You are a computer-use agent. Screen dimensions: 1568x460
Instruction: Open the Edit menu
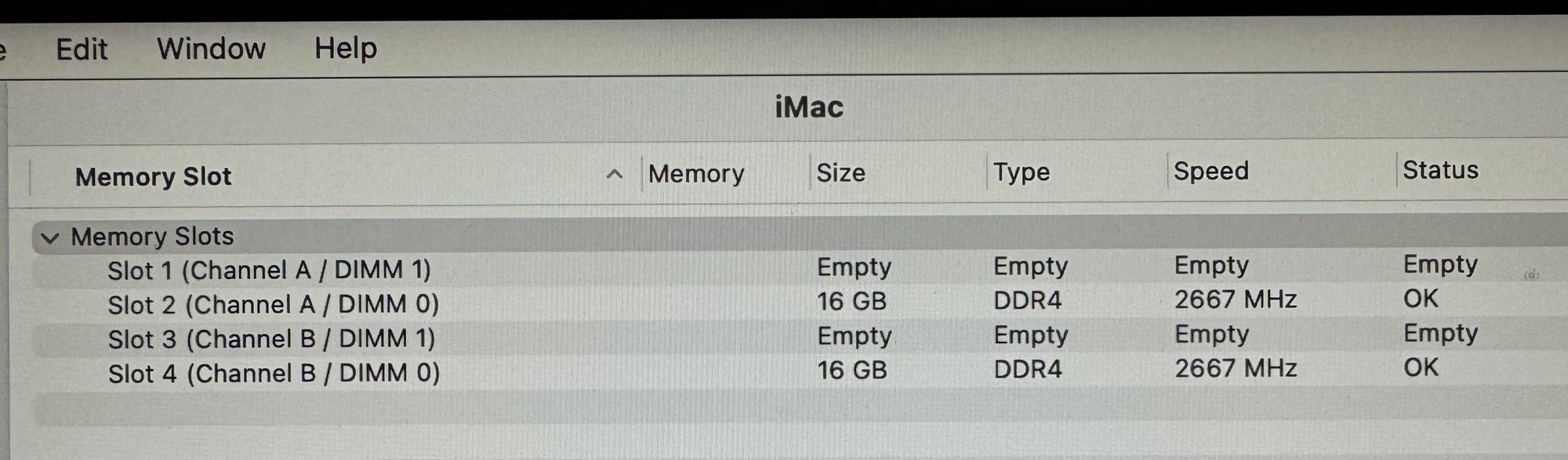(x=82, y=49)
